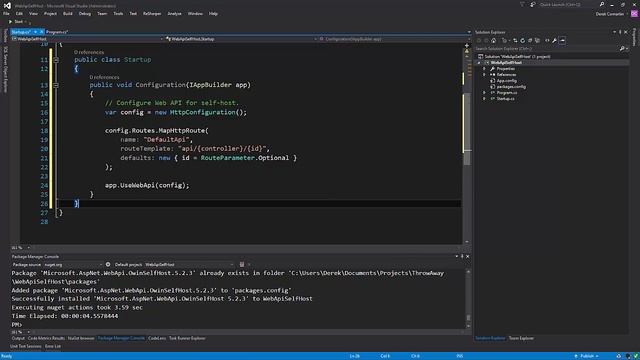Open the File menu
This screenshot has height=360, width=640.
point(6,13)
